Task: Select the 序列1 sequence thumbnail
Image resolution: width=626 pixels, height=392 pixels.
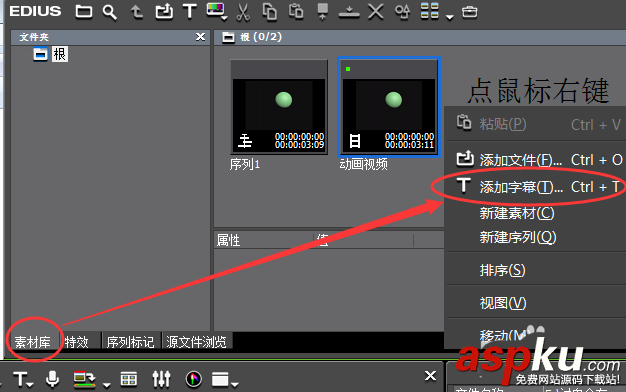Action: pos(279,107)
